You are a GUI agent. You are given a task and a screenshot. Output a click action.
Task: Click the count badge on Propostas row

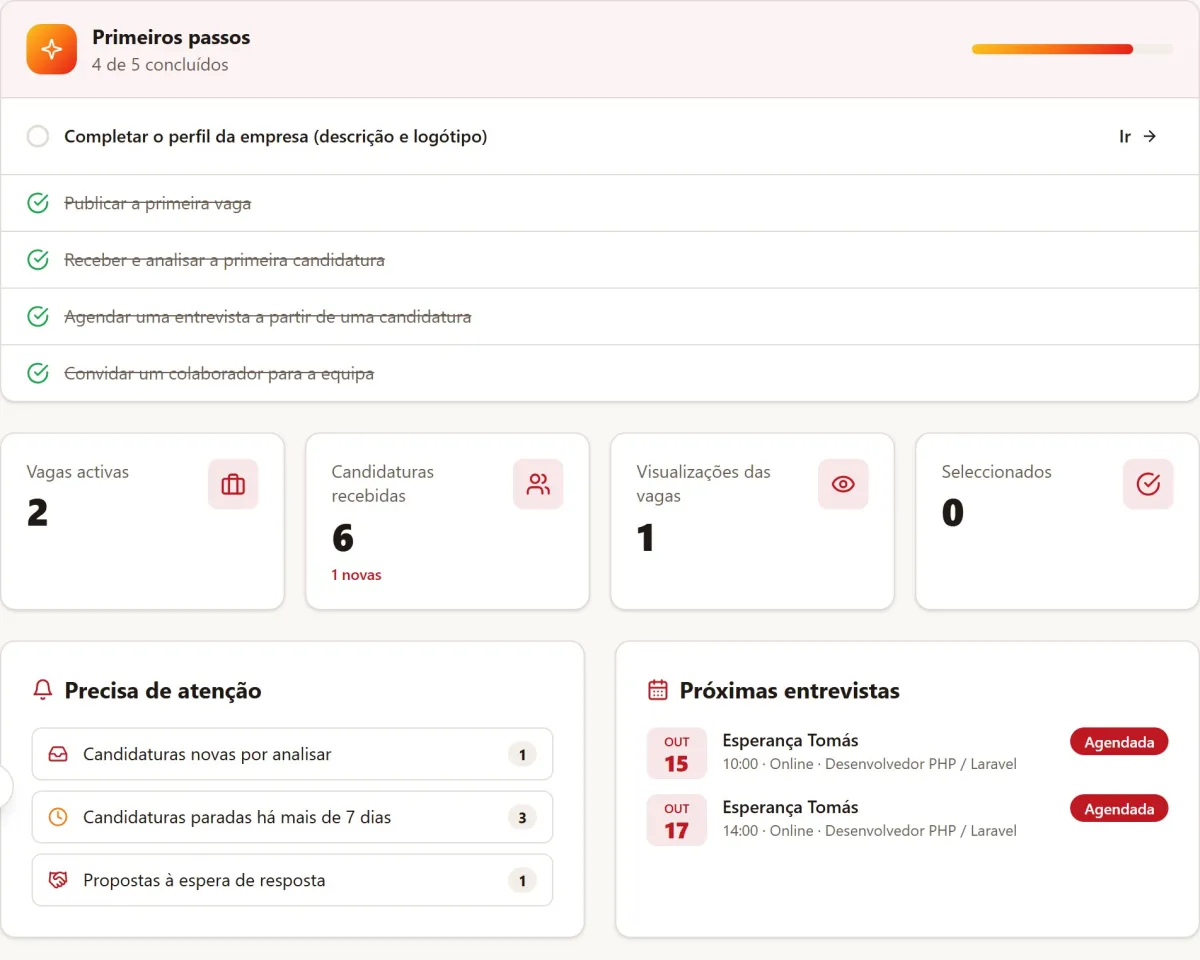click(x=522, y=880)
